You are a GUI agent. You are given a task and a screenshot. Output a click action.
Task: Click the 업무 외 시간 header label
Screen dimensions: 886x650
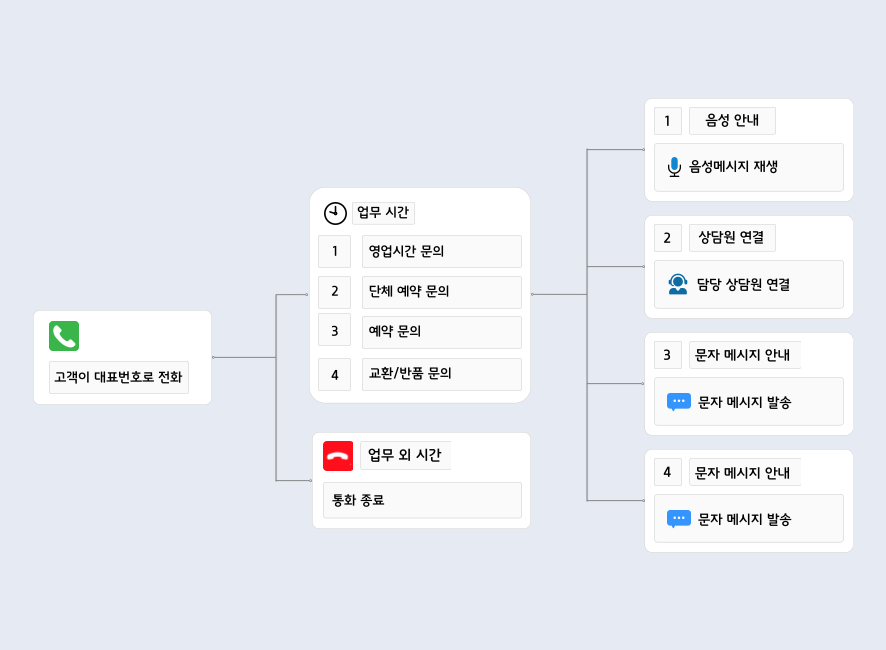click(x=405, y=456)
